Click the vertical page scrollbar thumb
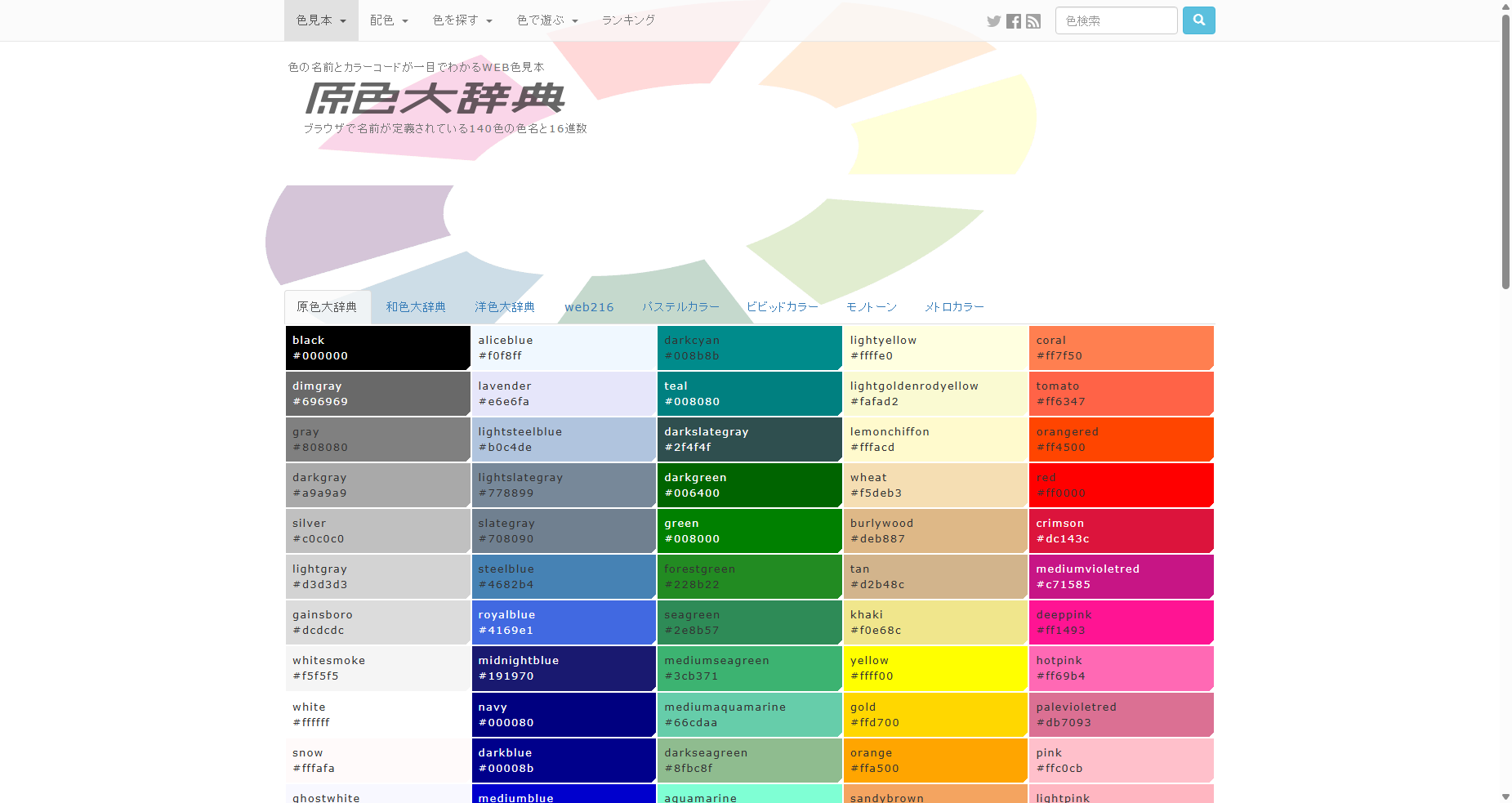This screenshot has width=1512, height=803. click(1505, 152)
